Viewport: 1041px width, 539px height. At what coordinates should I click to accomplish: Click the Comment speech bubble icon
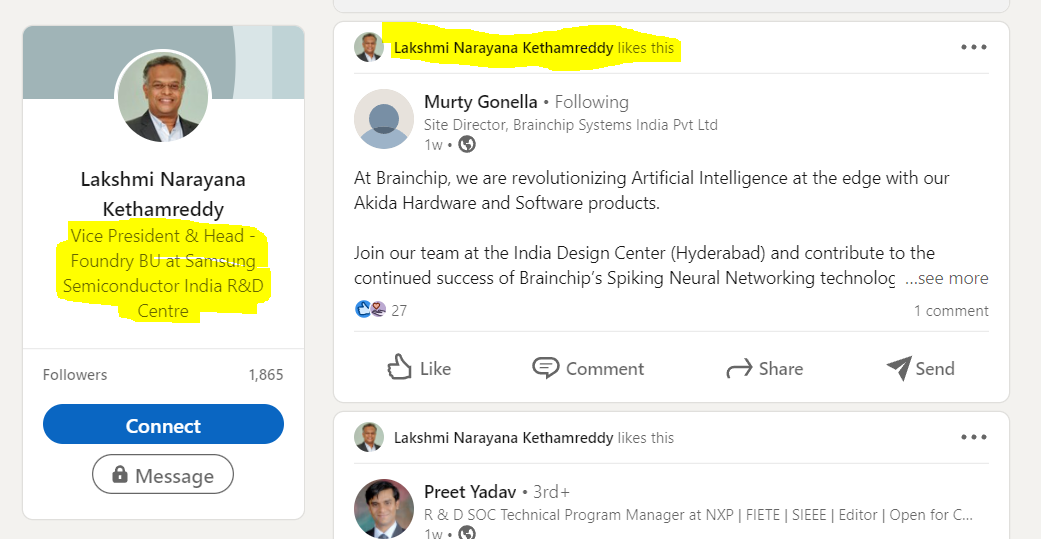(546, 368)
